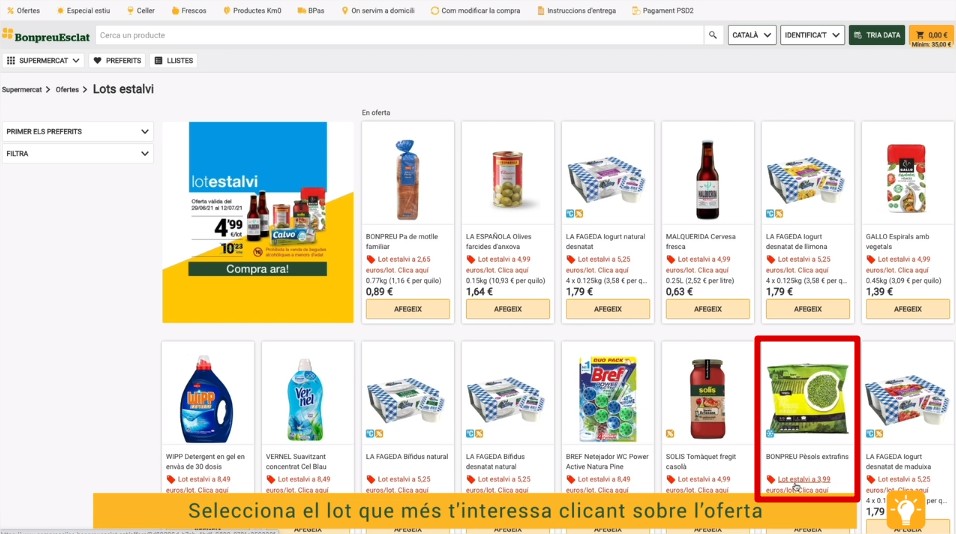
Task: Click Lot estalvi a 3,99 link for Pèsols
Action: tap(804, 479)
